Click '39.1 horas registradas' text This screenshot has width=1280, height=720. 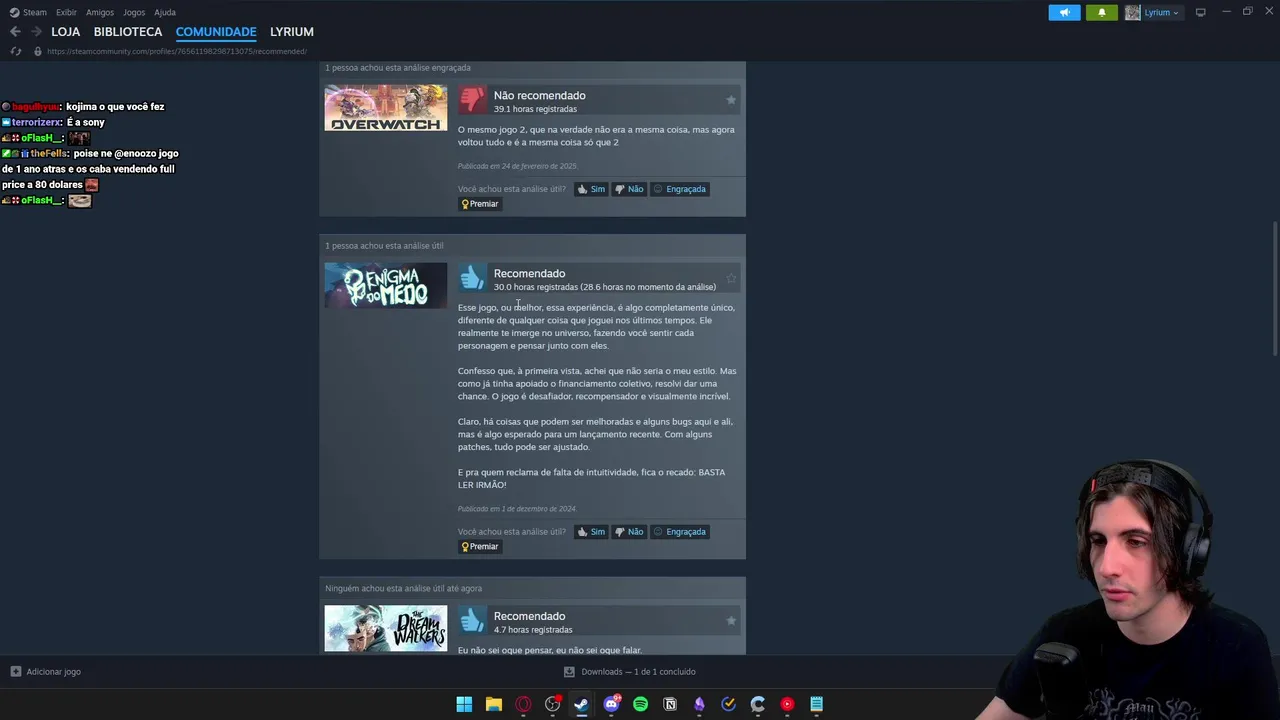[535, 109]
